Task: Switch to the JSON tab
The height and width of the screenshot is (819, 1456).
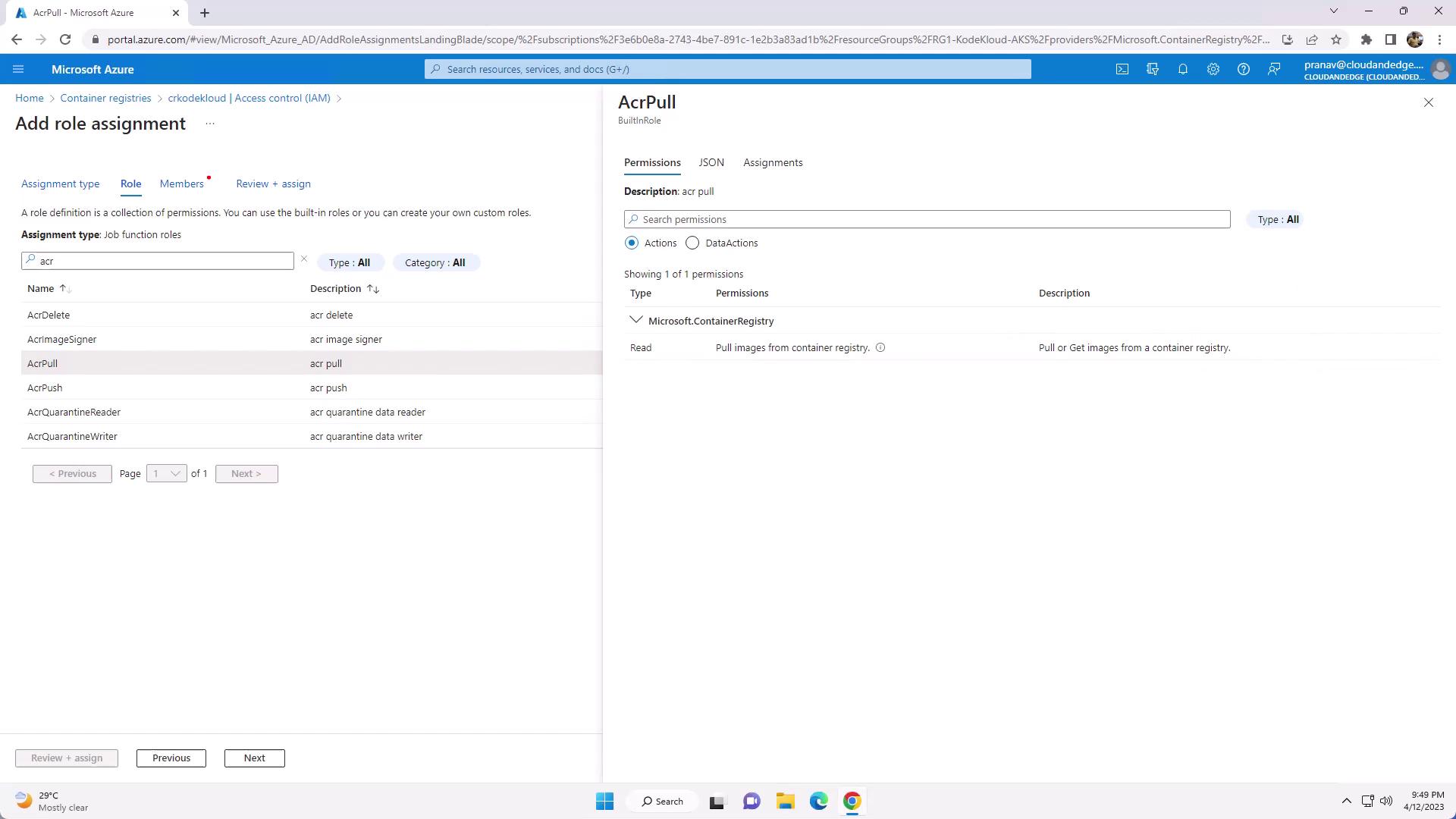Action: [x=711, y=163]
